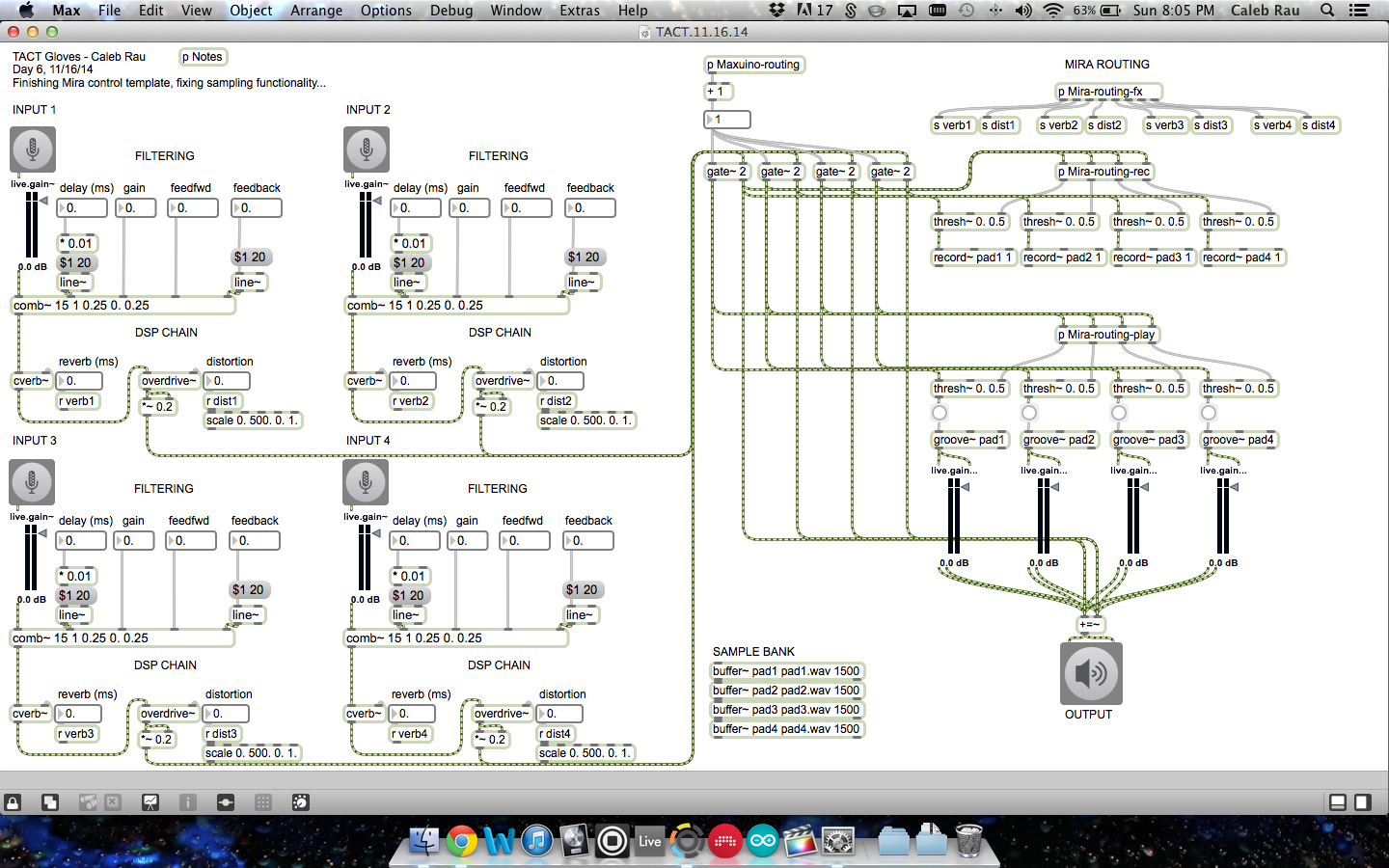Toggle presentation mode icon in patcher toolbar

pyautogui.click(x=150, y=802)
